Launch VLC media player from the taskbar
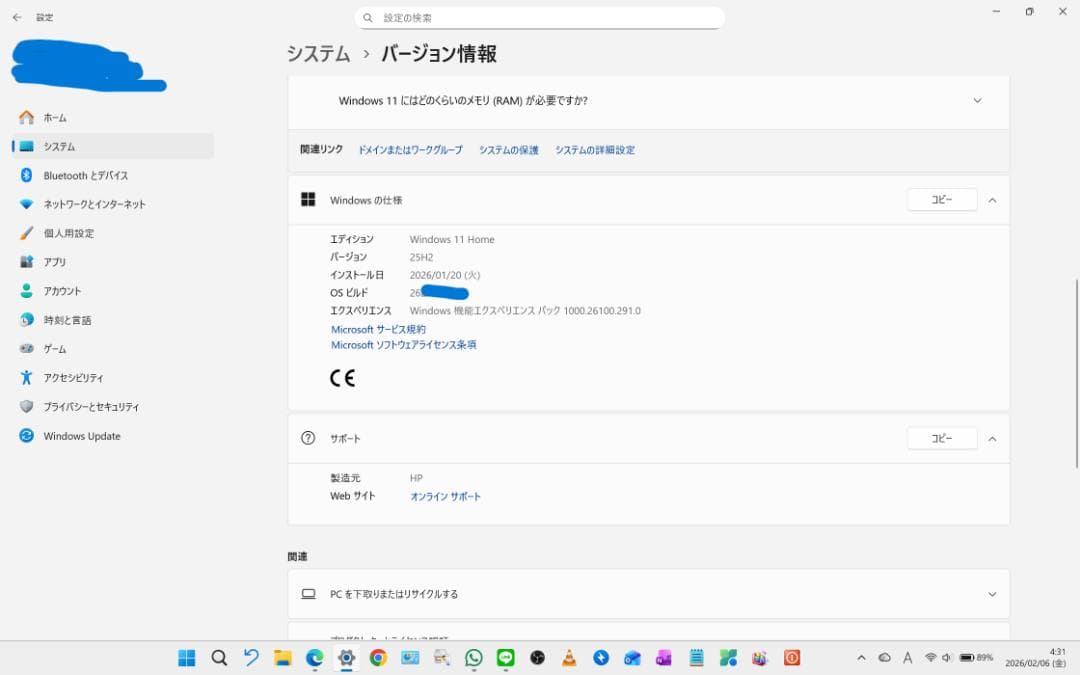The width and height of the screenshot is (1080, 675). (x=569, y=658)
